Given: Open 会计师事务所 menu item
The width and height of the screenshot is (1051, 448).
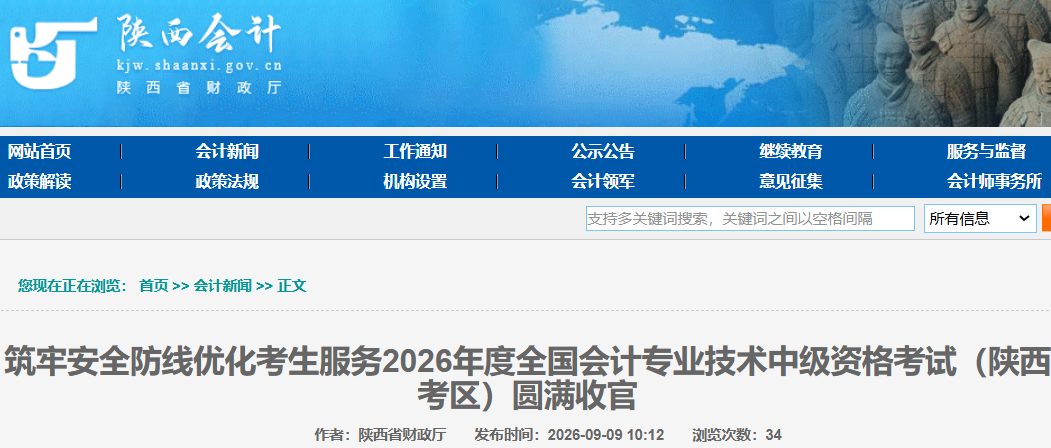Looking at the screenshot, I should point(994,181).
